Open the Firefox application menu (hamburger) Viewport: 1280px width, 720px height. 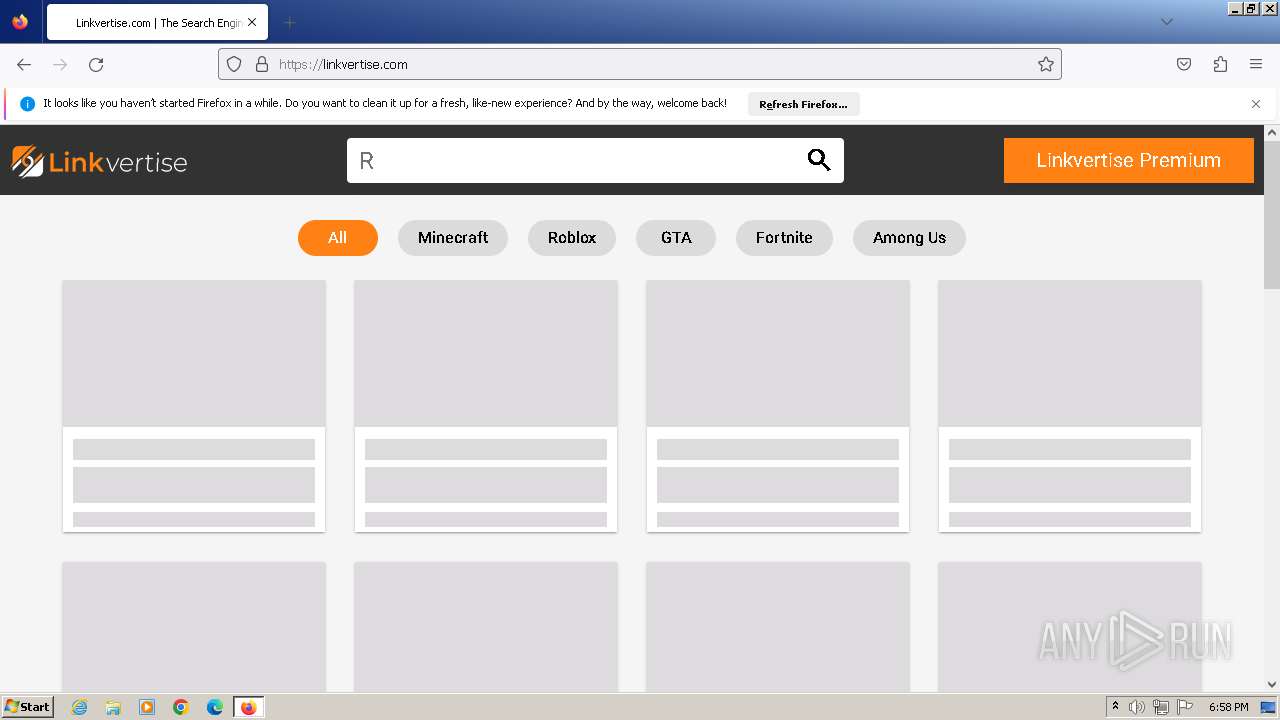point(1256,64)
